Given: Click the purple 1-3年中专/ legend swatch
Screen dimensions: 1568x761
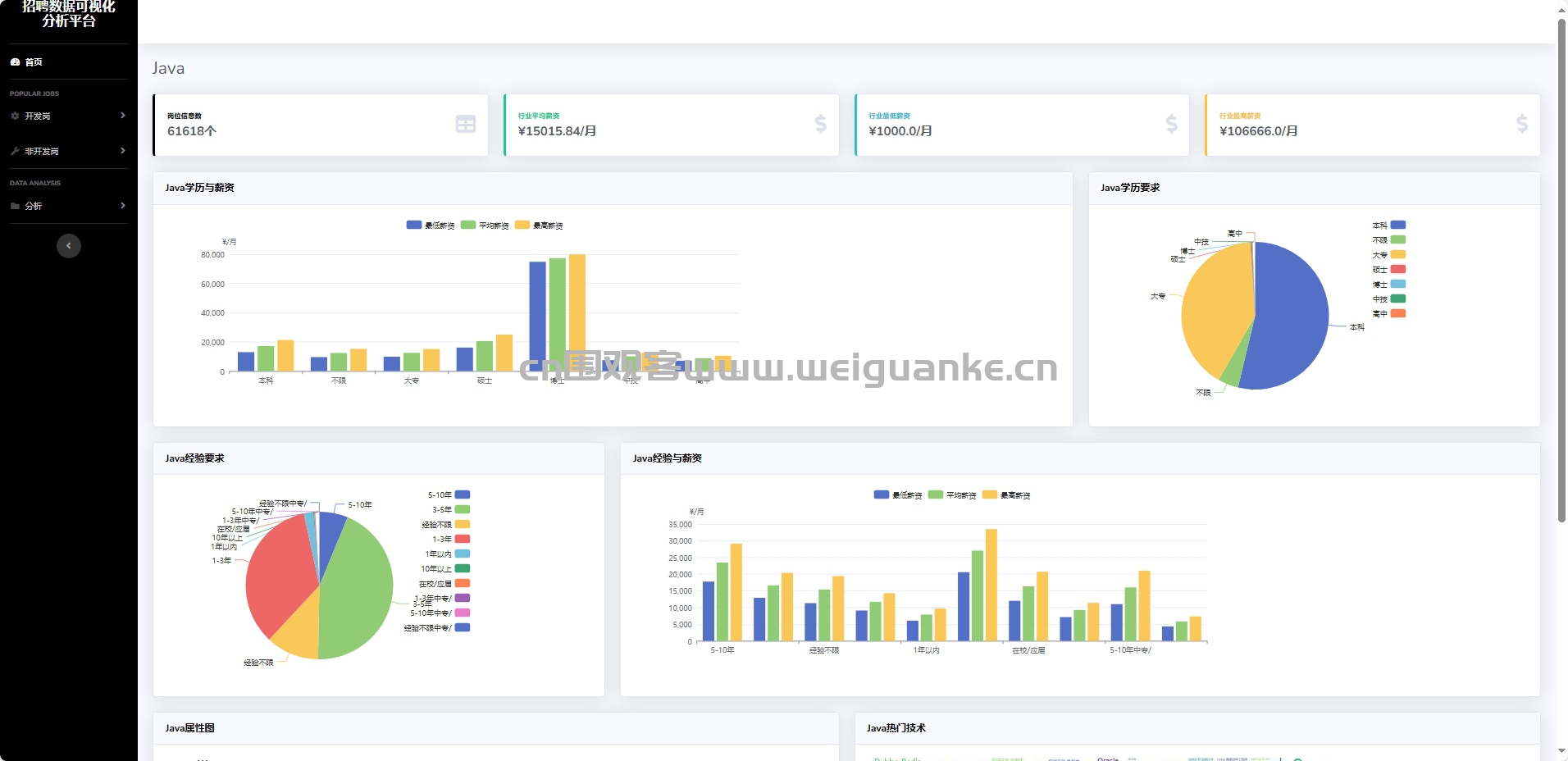Looking at the screenshot, I should [x=463, y=598].
